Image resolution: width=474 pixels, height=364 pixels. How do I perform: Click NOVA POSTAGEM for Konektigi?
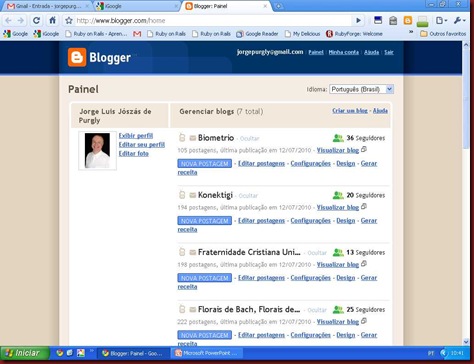tap(205, 221)
